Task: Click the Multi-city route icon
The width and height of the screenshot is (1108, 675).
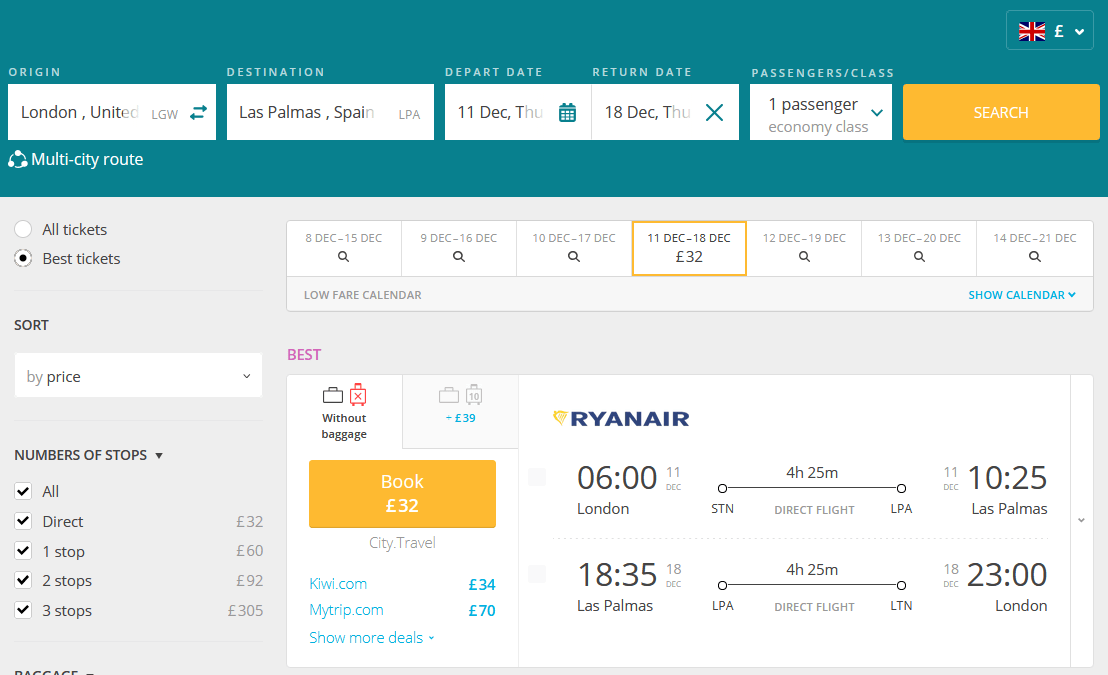Action: (x=18, y=160)
